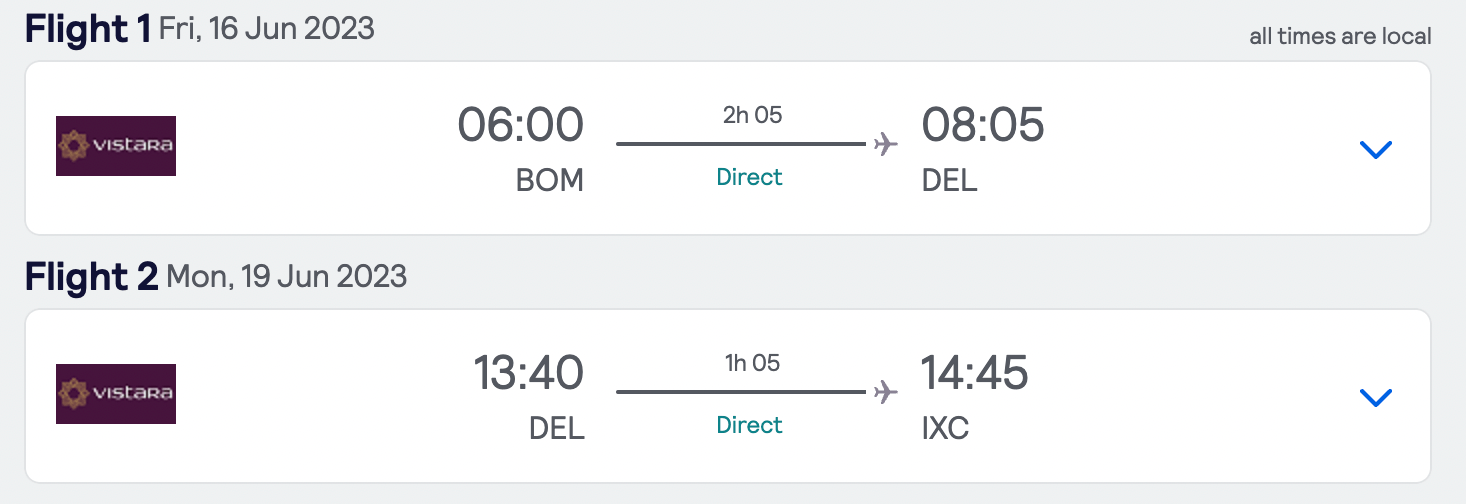Screen dimensions: 1466x504
Task: Click the Direct label under 1h 05
Action: (x=749, y=426)
